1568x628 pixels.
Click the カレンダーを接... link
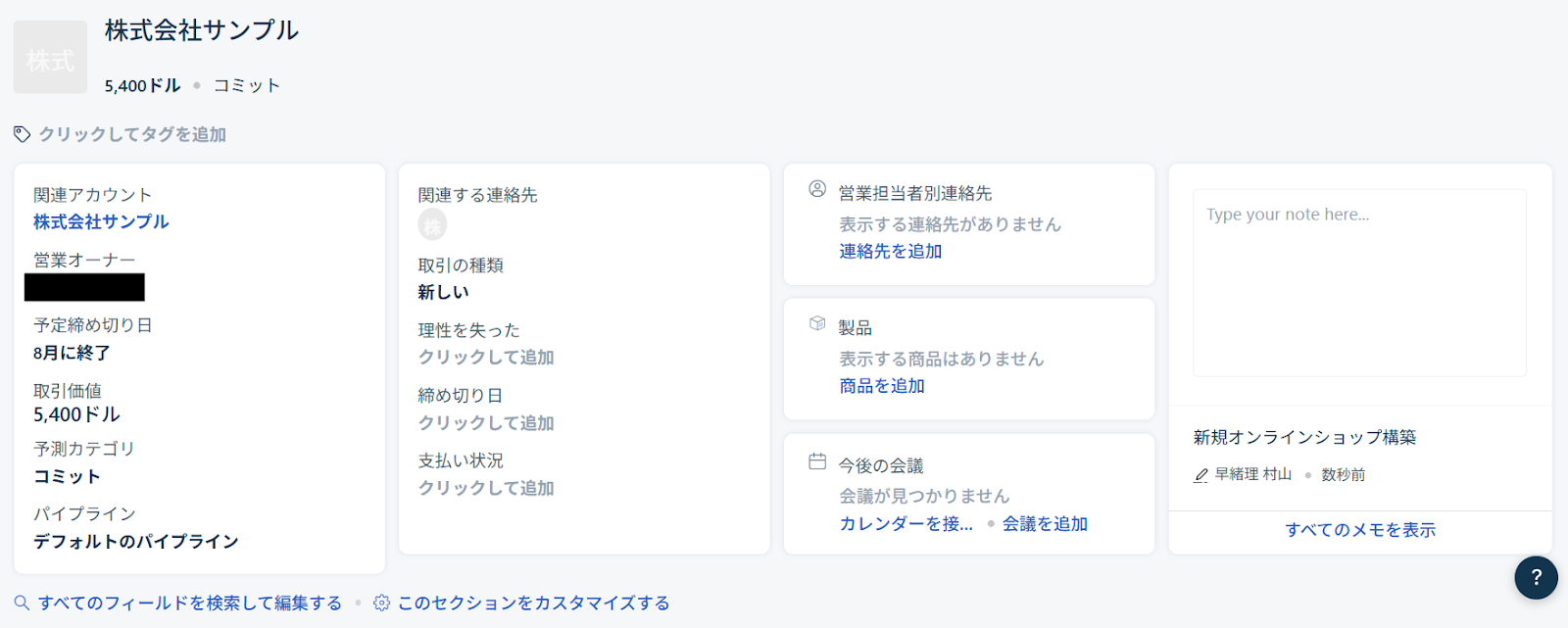click(906, 524)
